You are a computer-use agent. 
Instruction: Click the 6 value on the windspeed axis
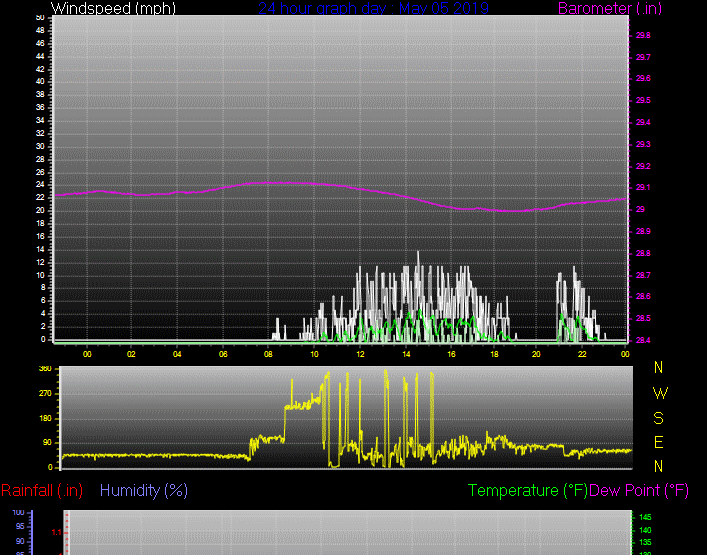(x=43, y=301)
